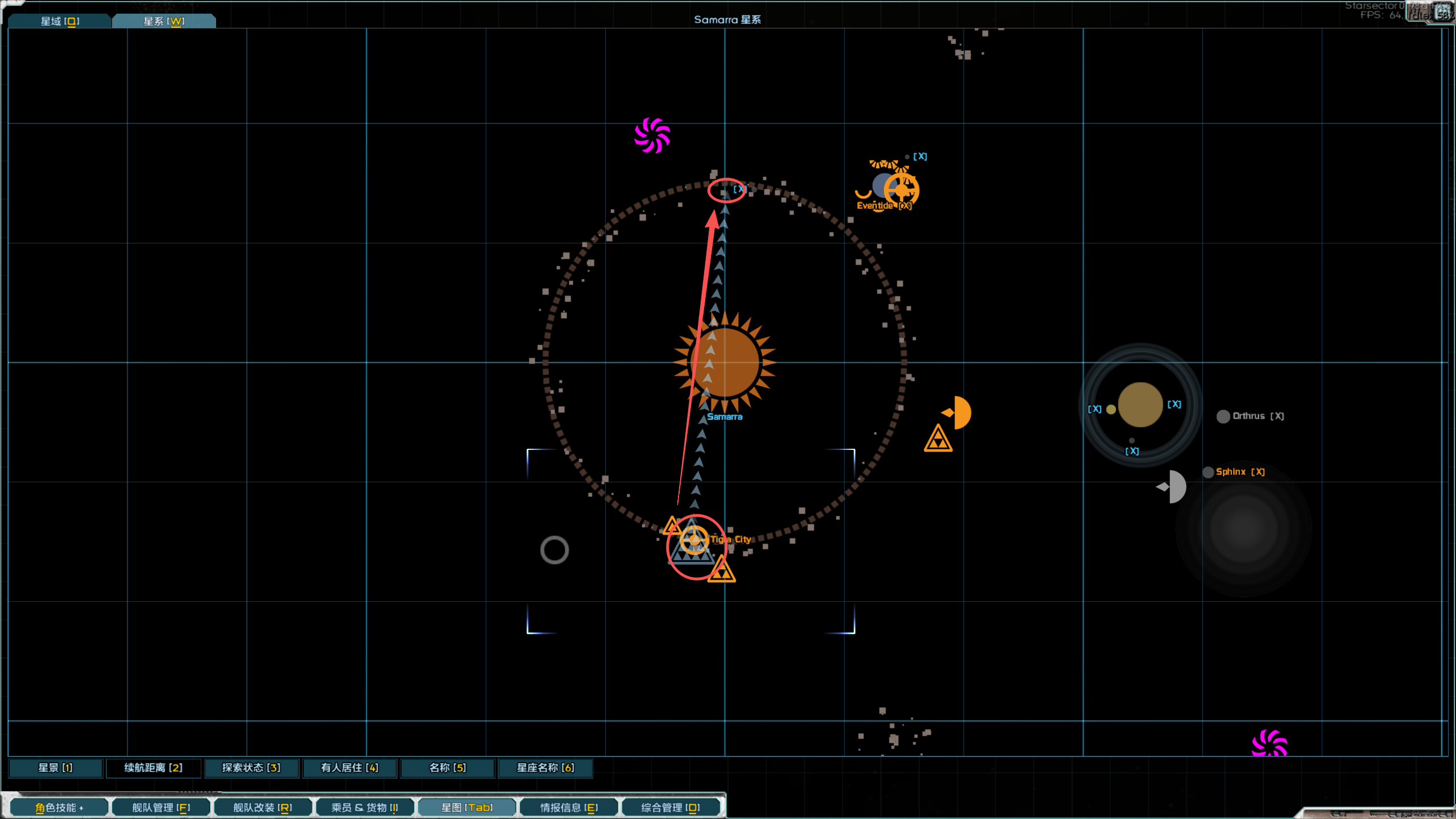Toggle the 续航距离 [2] range filter

click(153, 768)
